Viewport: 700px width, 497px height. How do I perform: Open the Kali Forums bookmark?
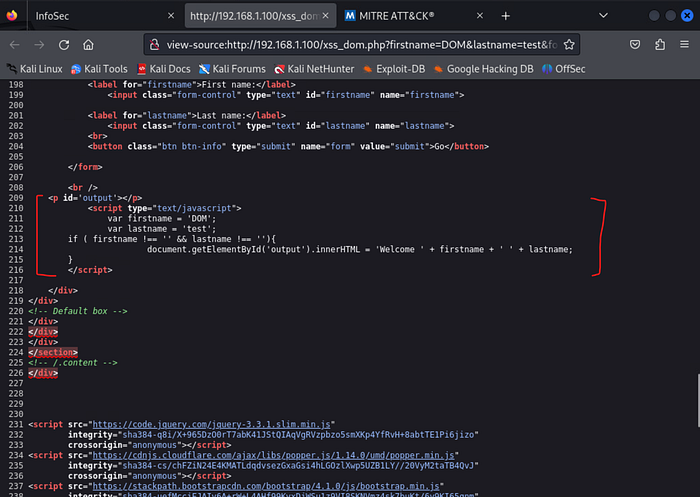pos(232,69)
